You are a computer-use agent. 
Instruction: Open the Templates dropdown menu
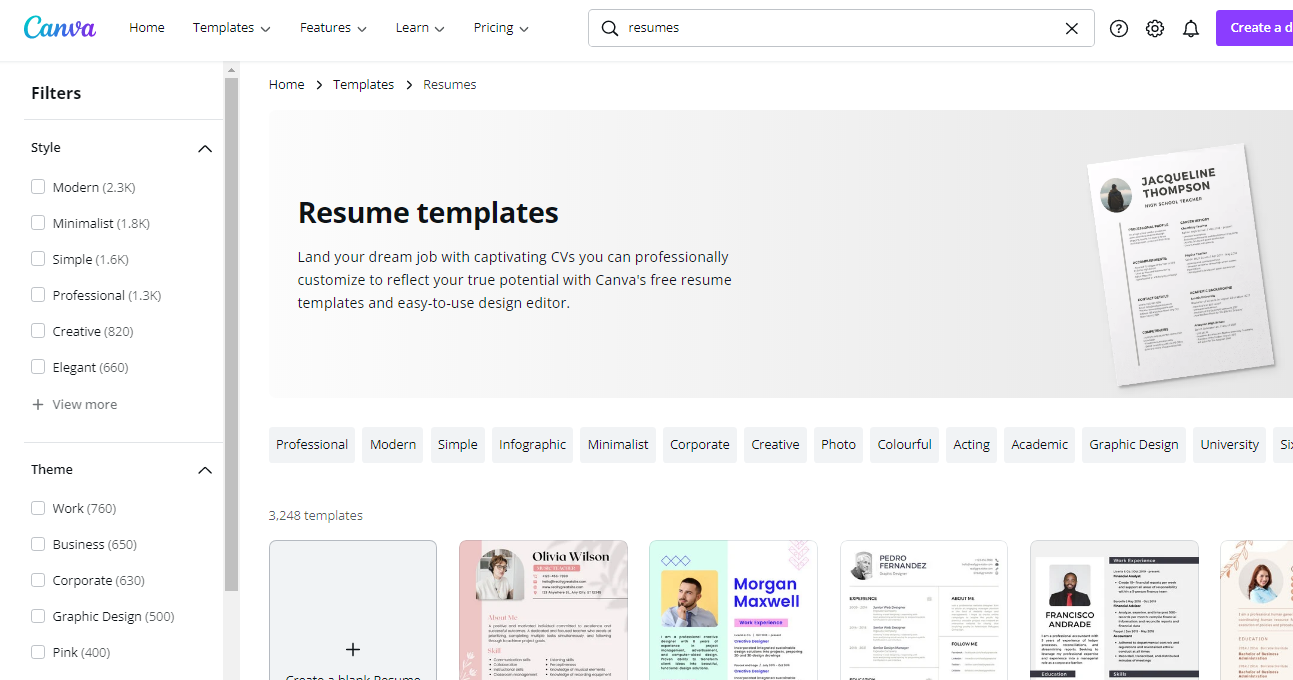click(232, 28)
